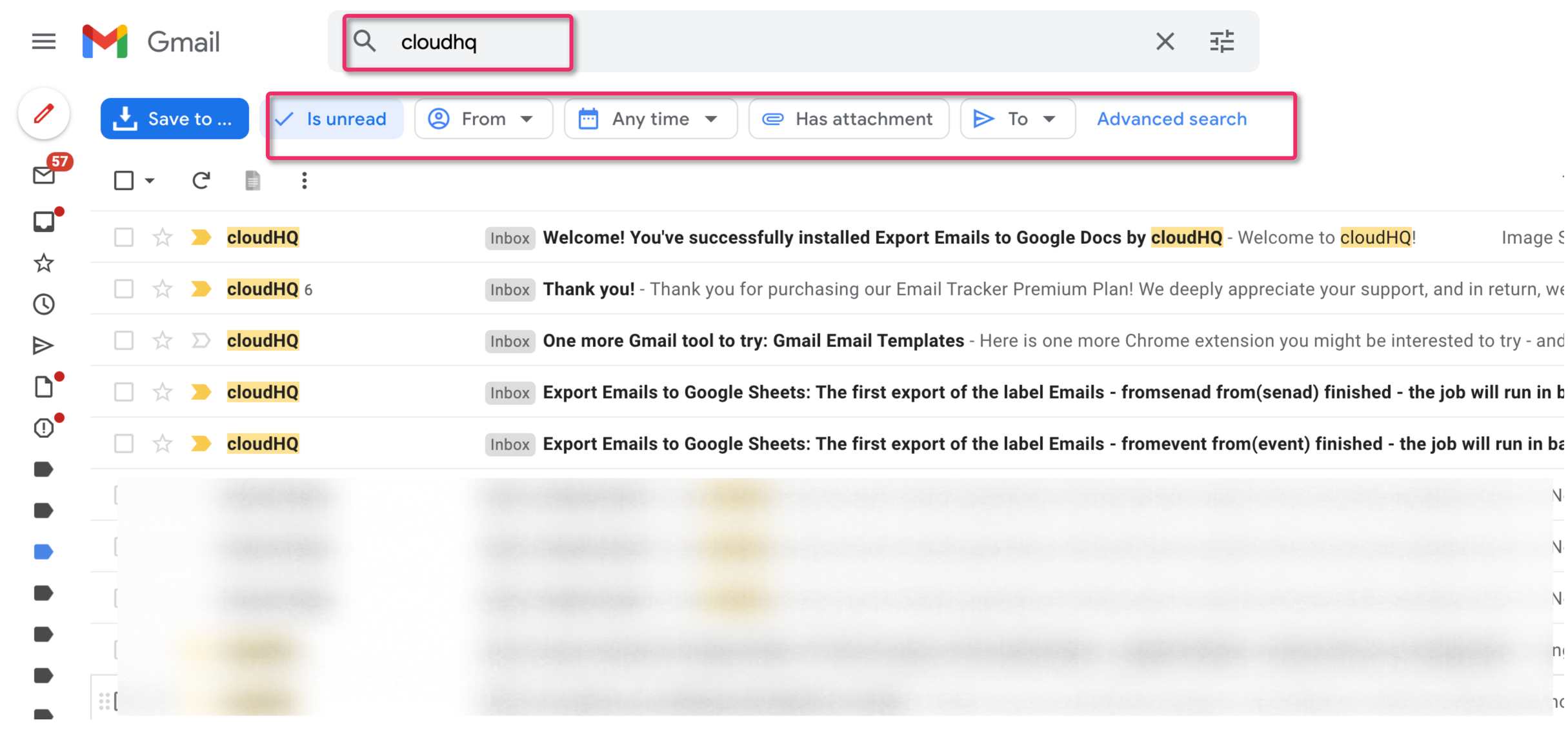Toggle the Is unread filter chip
The height and width of the screenshot is (730, 1568).
click(x=332, y=119)
